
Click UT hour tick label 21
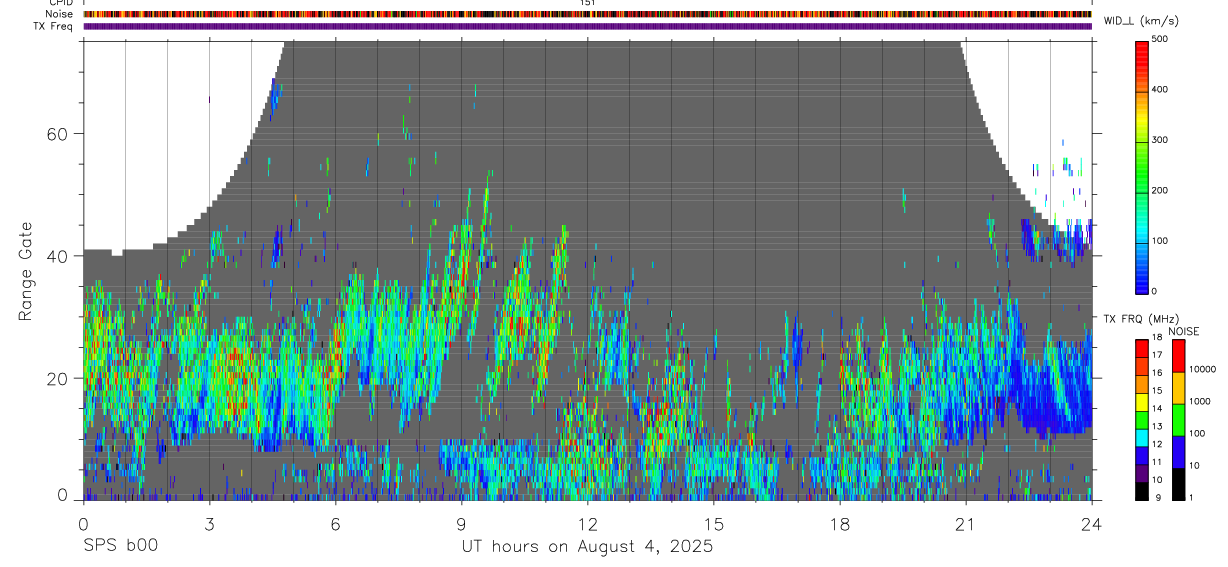pos(965,523)
